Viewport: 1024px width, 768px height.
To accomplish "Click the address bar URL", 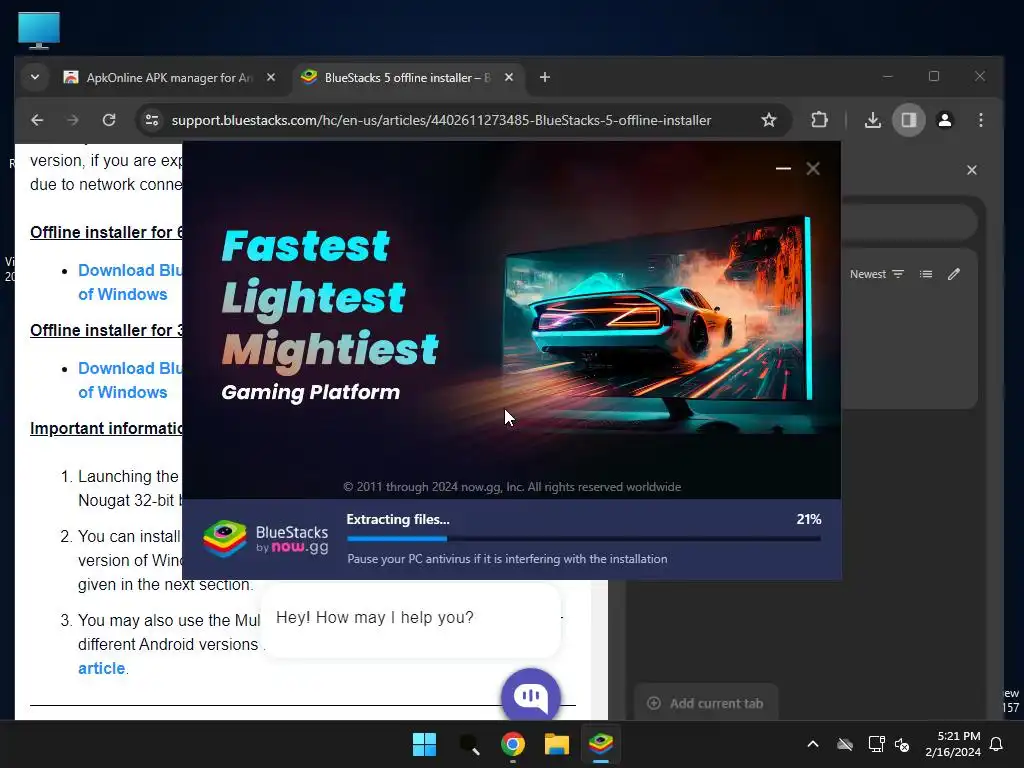I will 441,120.
